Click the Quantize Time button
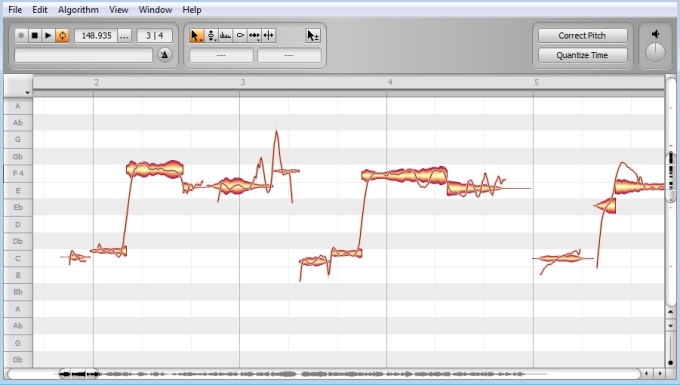 click(x=582, y=55)
